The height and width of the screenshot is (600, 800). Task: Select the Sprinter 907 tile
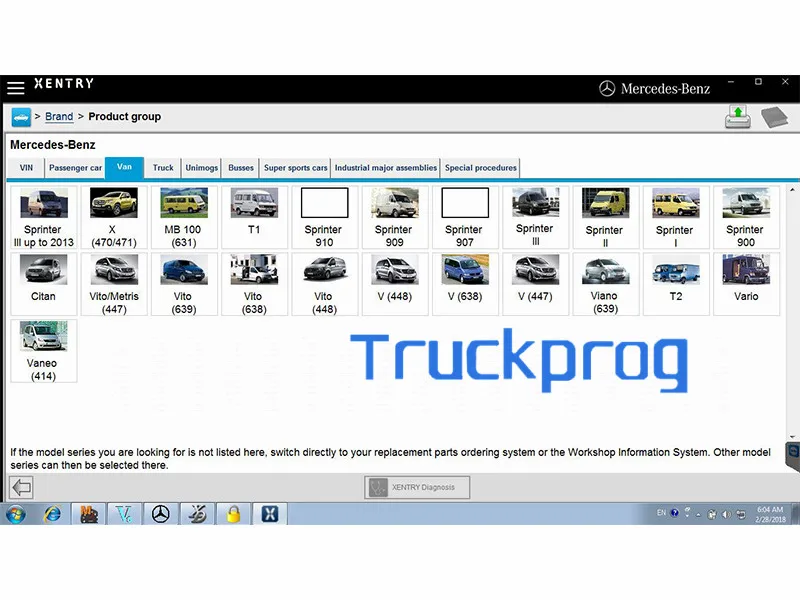465,217
